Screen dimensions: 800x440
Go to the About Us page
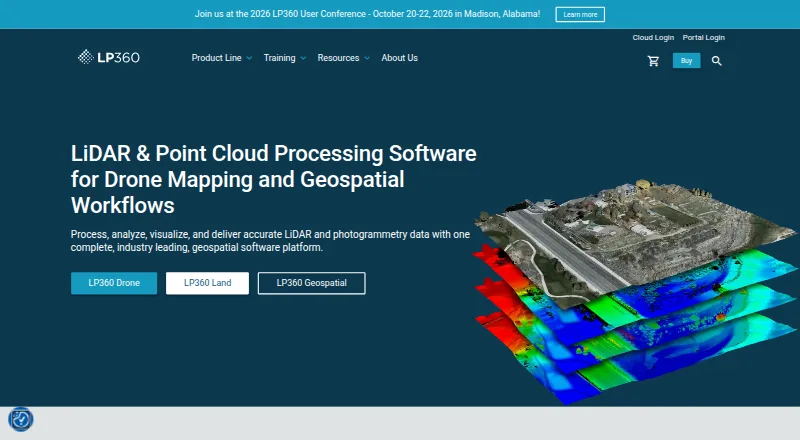[399, 58]
